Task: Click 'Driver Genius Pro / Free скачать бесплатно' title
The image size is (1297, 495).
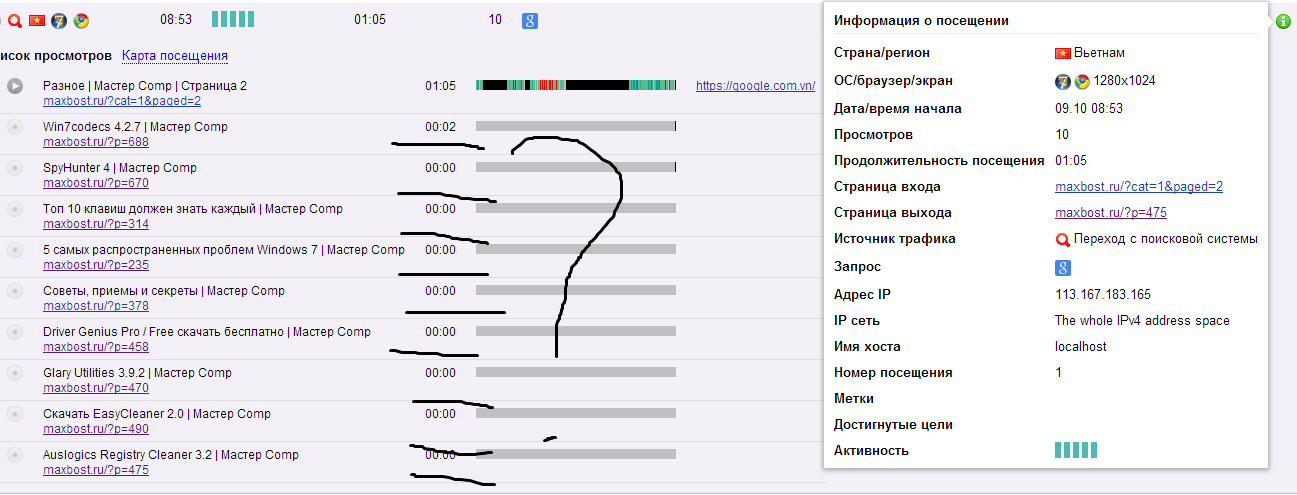Action: tap(165, 332)
